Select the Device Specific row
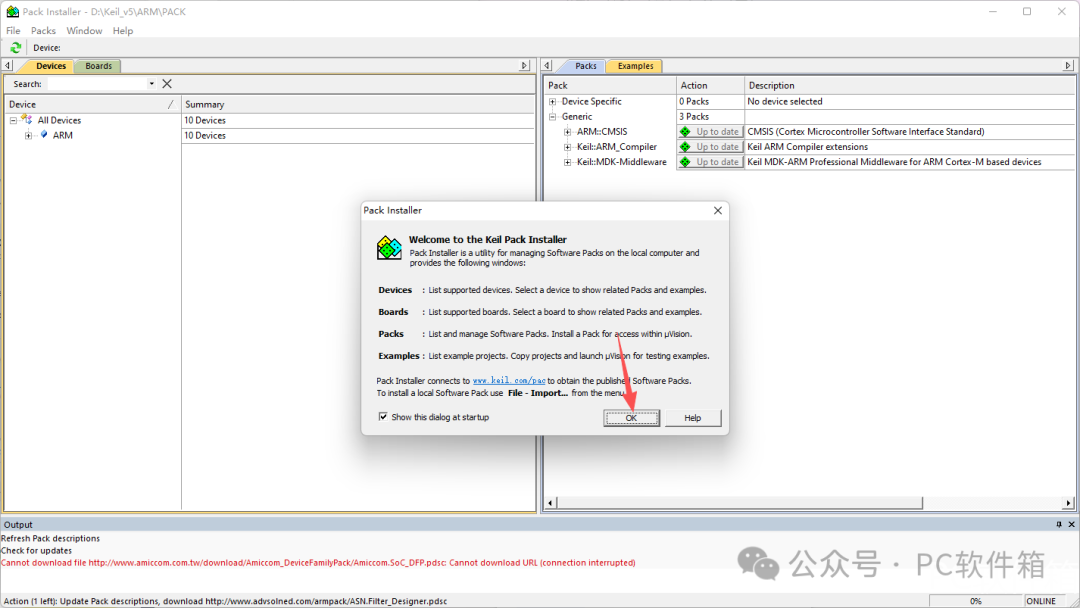 (x=592, y=101)
